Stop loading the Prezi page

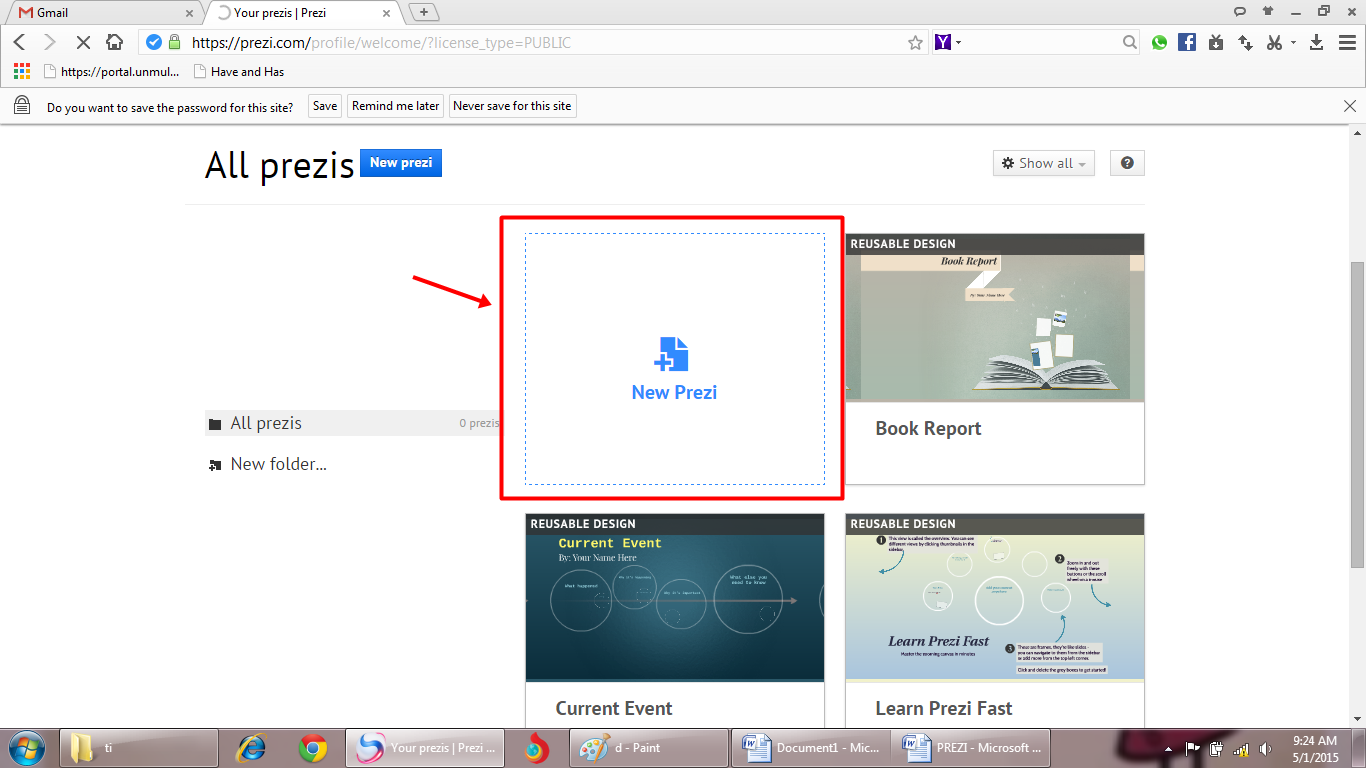coord(83,42)
